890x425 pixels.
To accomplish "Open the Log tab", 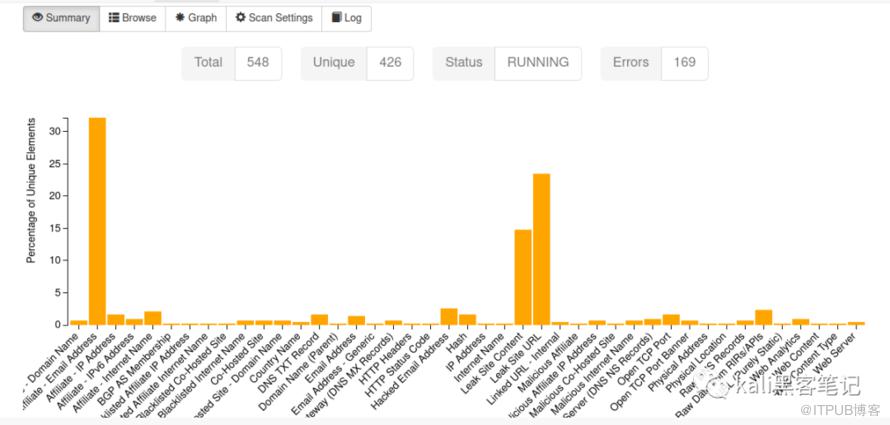I will click(346, 18).
